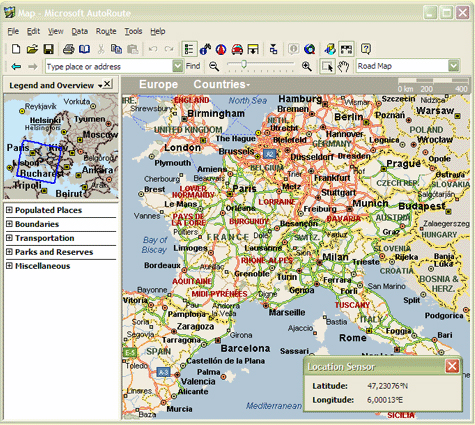Toggle the framed toolbar icon left of Help

(346, 49)
